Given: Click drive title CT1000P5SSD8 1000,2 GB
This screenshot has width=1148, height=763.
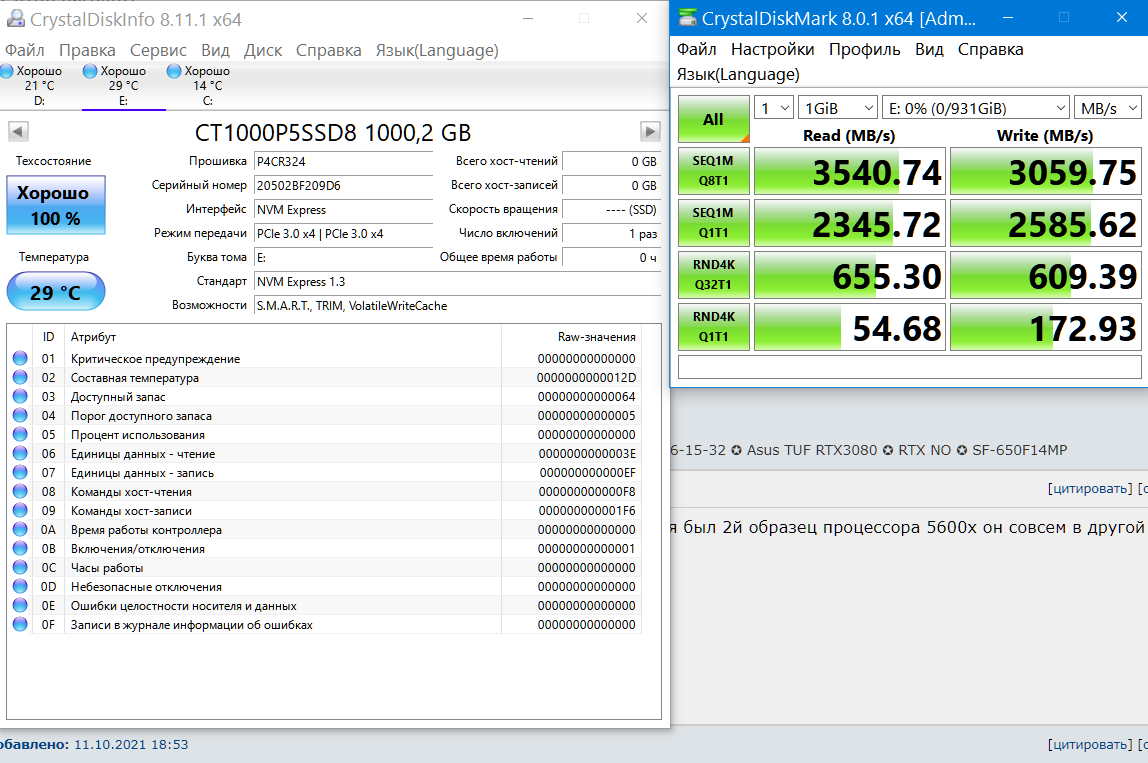Looking at the screenshot, I should (x=333, y=133).
